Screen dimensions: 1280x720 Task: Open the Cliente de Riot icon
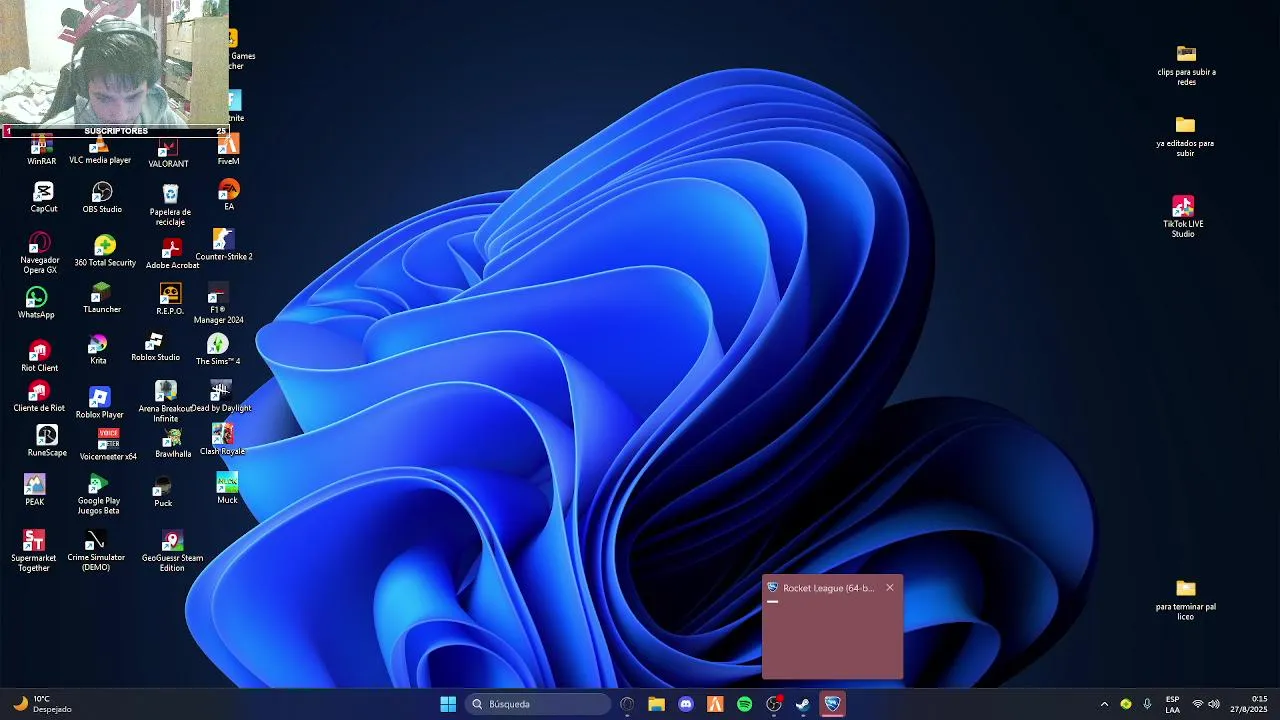[x=39, y=397]
